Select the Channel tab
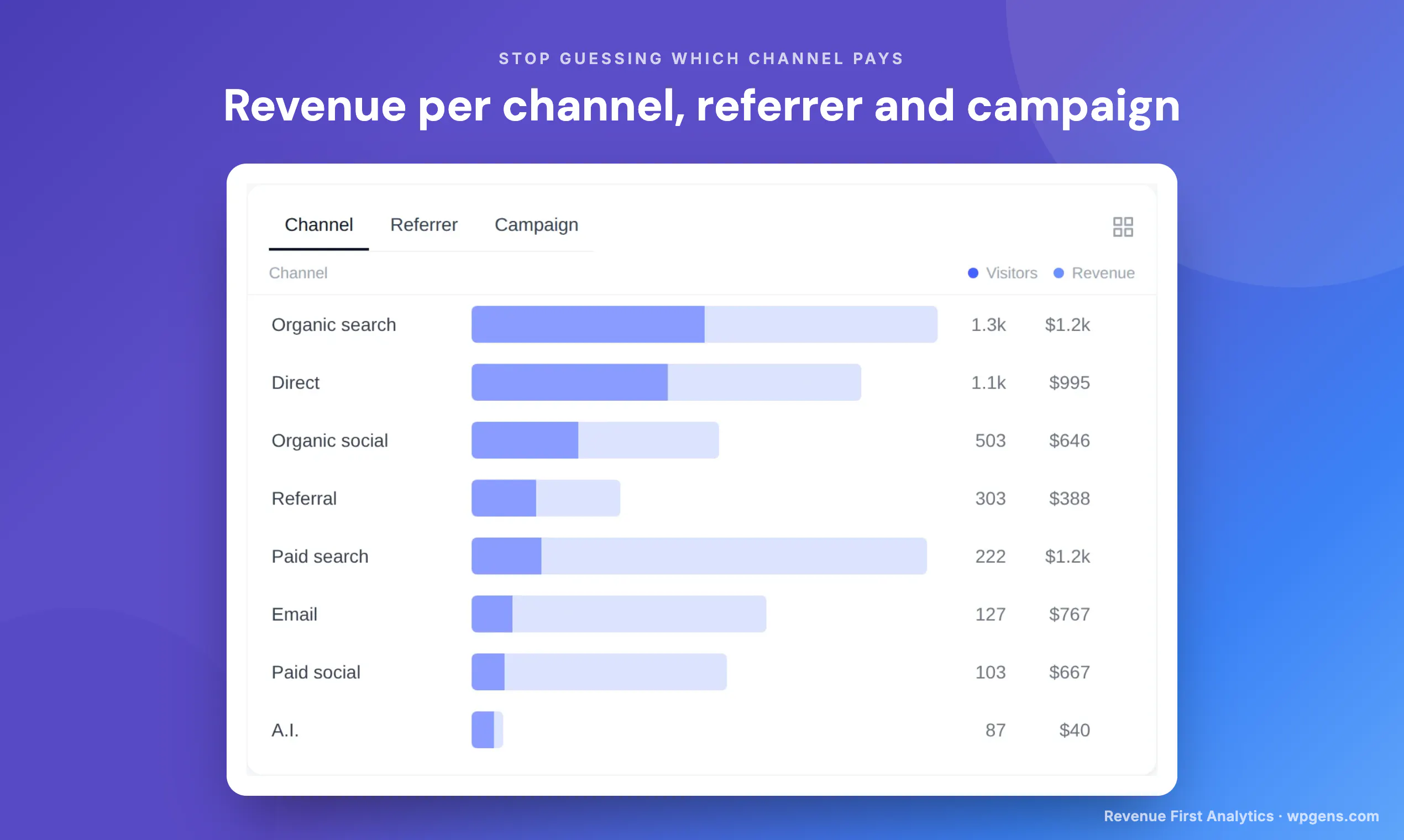 (x=319, y=225)
